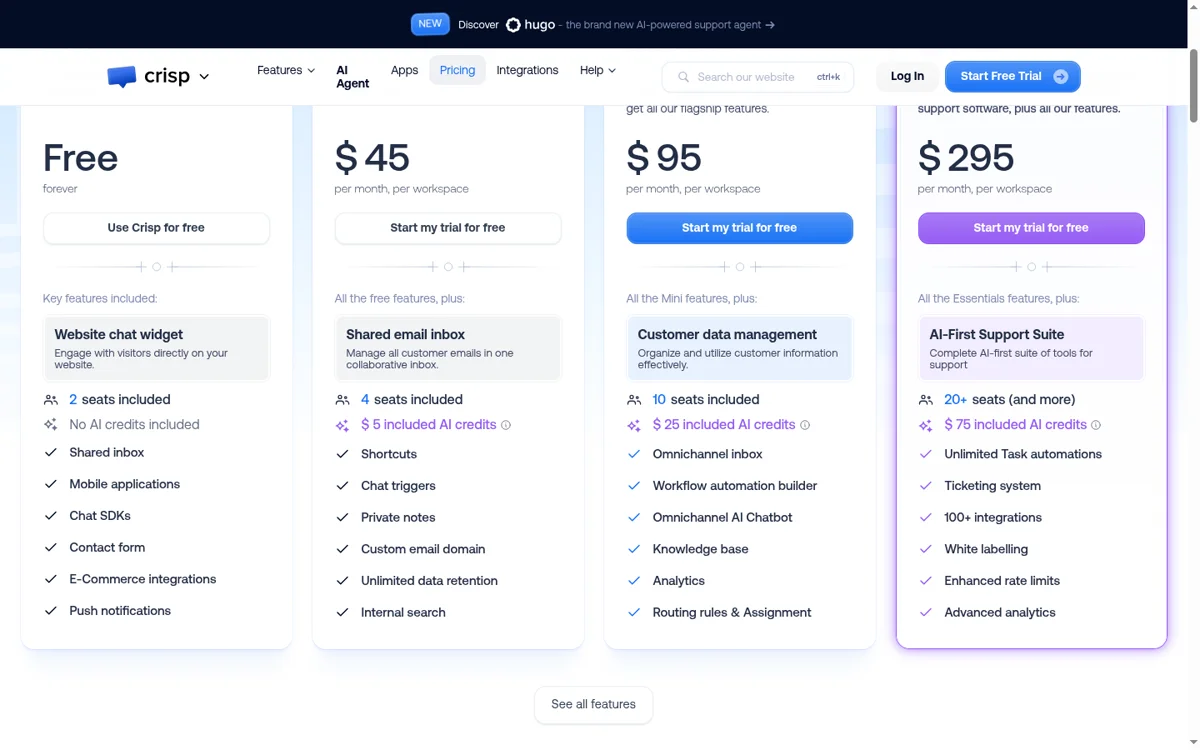Click info icon next to $ 25 AI credits
The image size is (1200, 750).
[x=805, y=425]
